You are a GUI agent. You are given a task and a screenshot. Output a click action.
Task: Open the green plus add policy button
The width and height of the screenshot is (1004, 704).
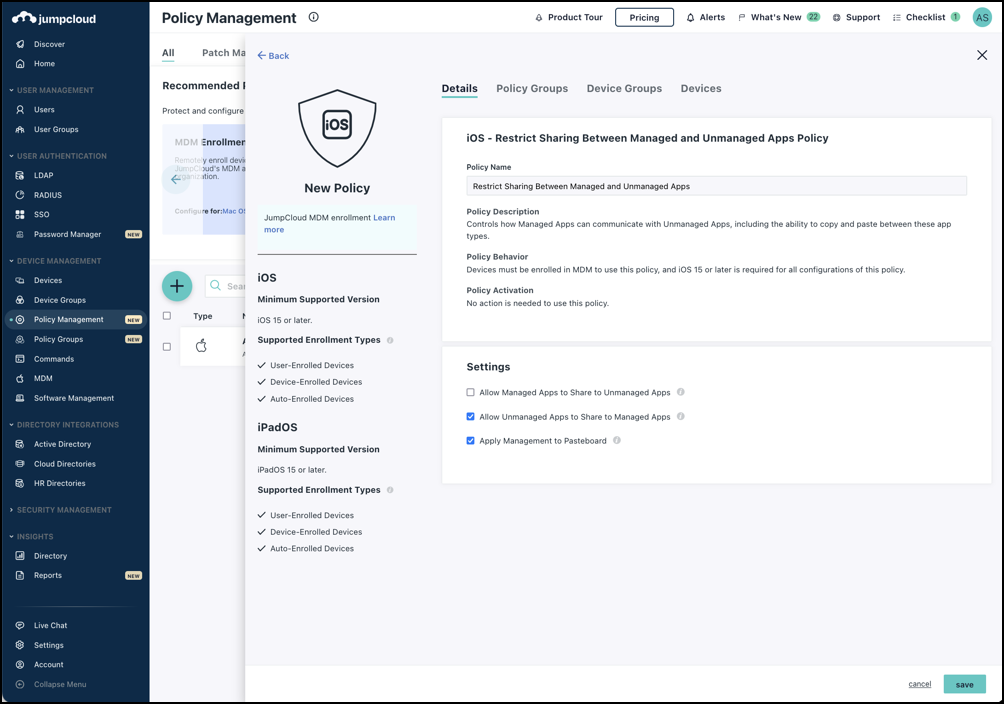pyautogui.click(x=177, y=286)
